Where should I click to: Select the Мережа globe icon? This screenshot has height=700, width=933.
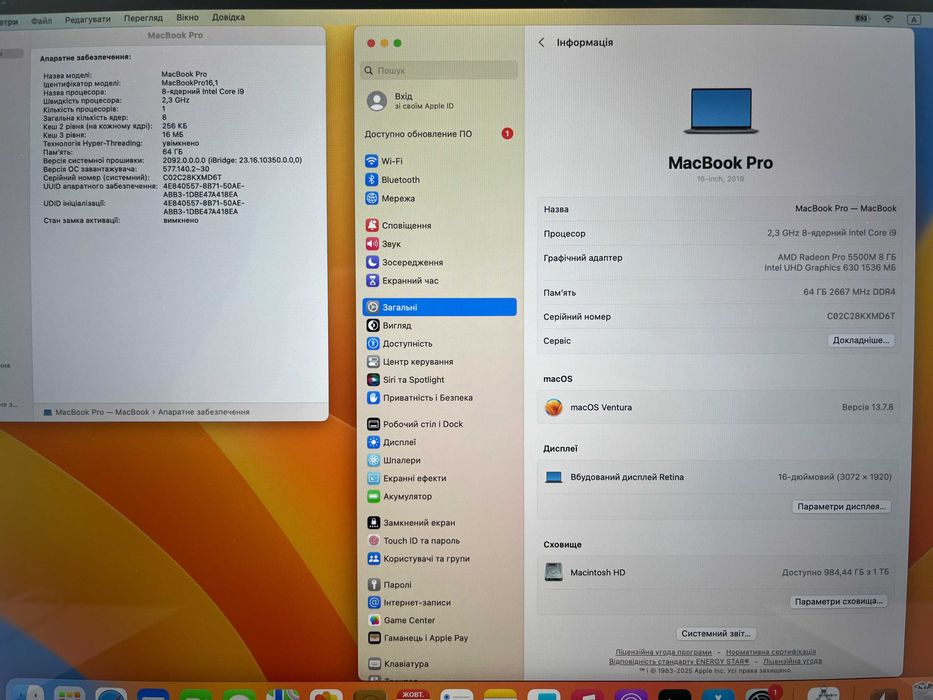click(371, 198)
